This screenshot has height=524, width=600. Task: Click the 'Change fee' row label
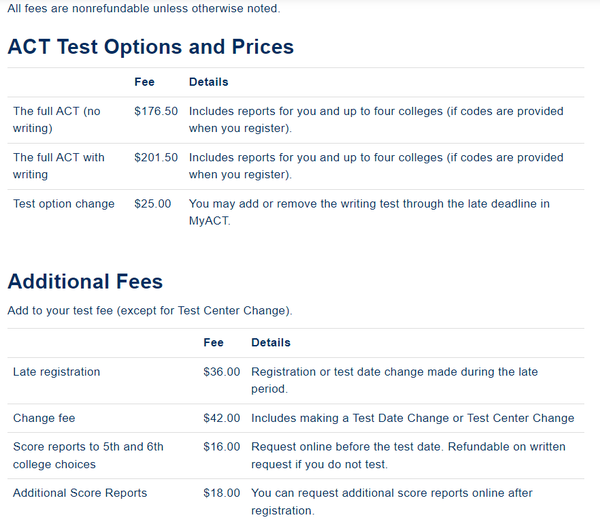pyautogui.click(x=44, y=418)
